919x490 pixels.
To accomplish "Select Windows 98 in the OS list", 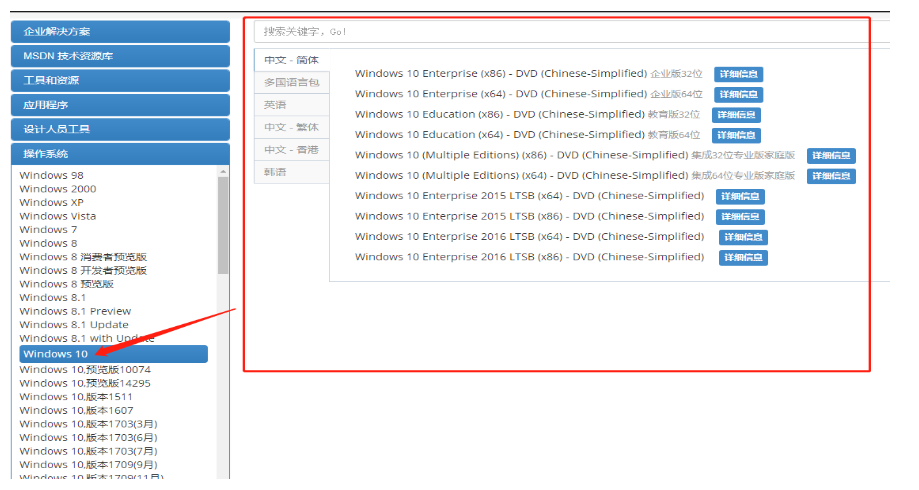I will tap(52, 175).
